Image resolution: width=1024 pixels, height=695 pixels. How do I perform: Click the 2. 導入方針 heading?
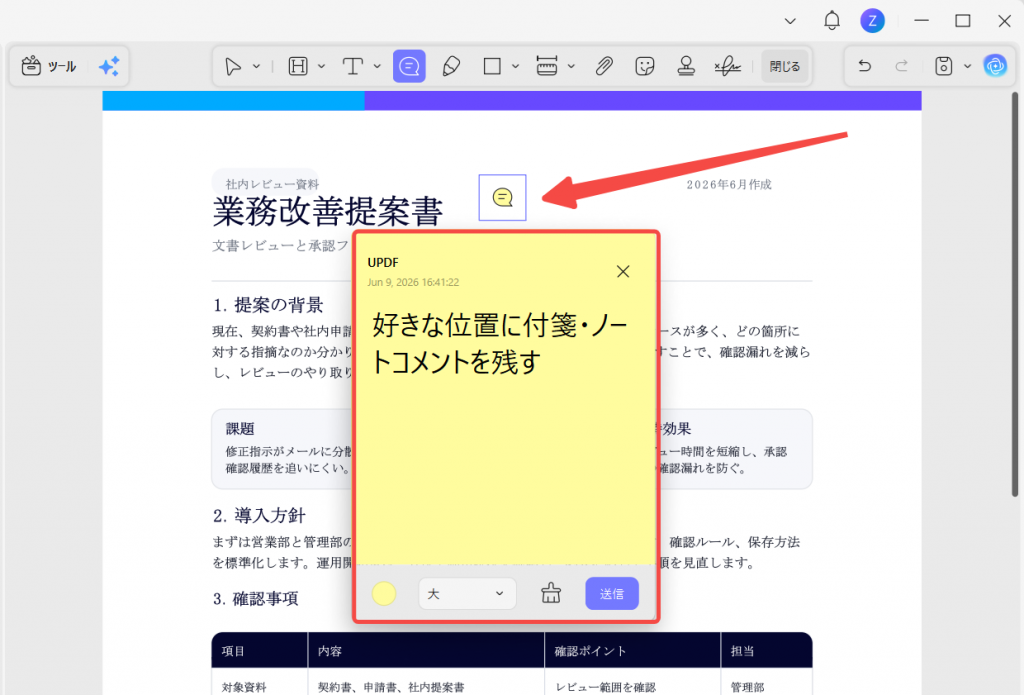pos(259,515)
